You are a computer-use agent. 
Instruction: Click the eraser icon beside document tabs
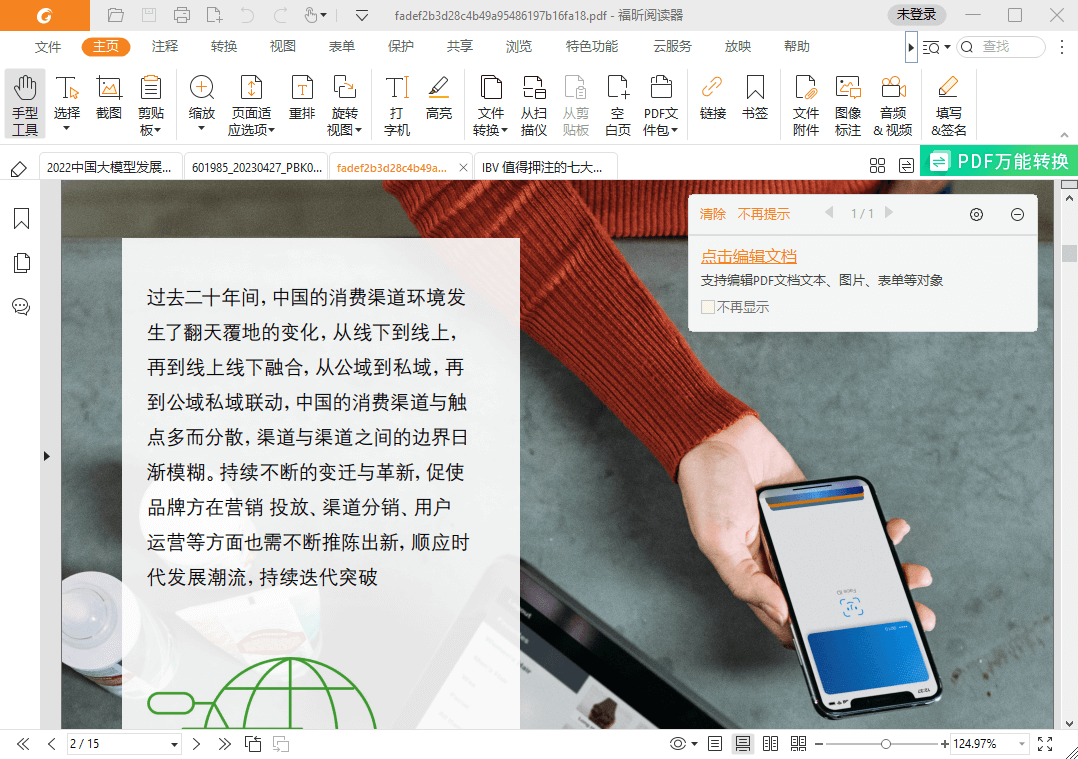pos(19,168)
